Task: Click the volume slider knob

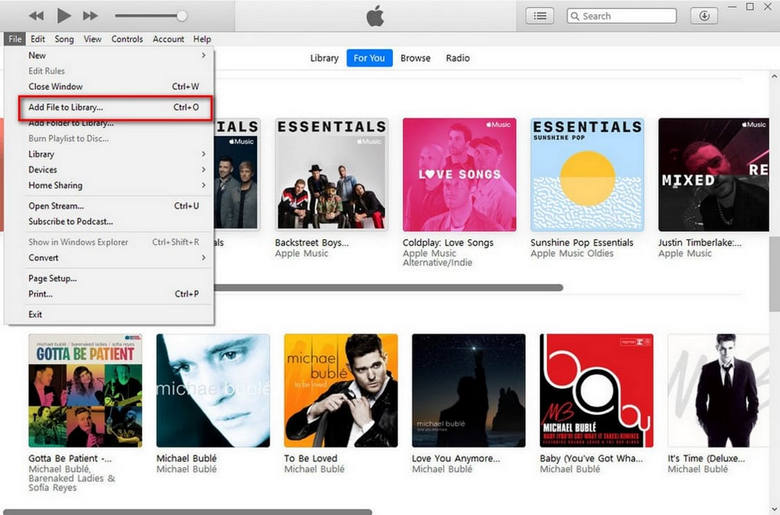Action: coord(182,16)
